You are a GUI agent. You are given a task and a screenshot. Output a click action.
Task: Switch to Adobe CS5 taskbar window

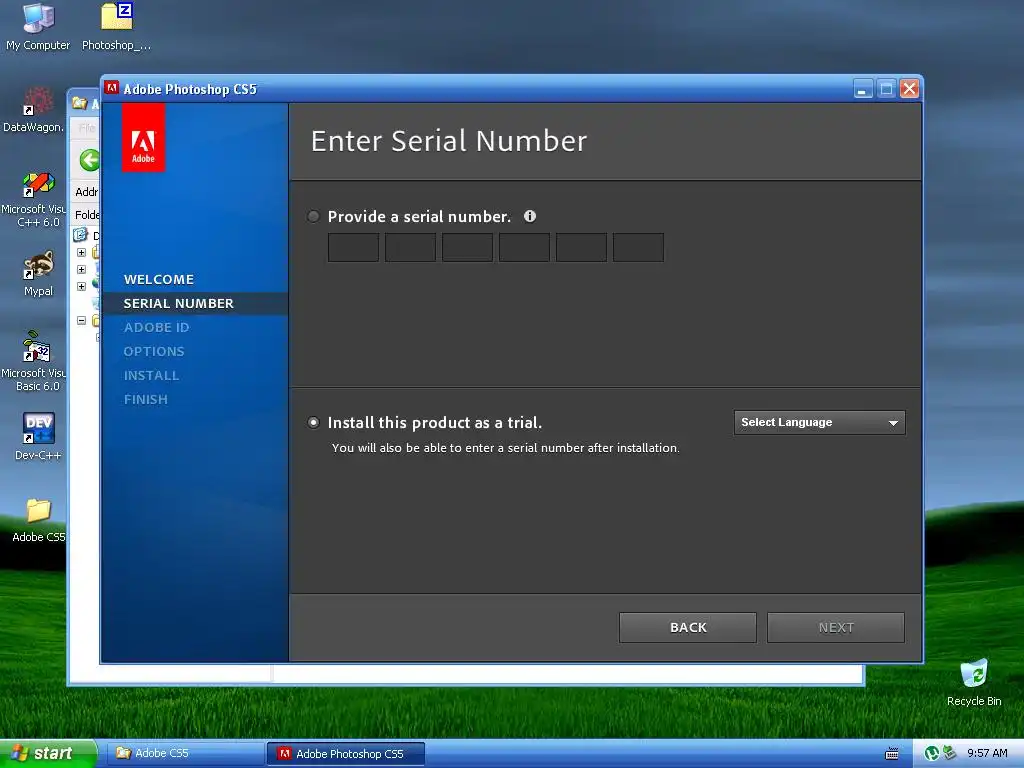click(184, 754)
